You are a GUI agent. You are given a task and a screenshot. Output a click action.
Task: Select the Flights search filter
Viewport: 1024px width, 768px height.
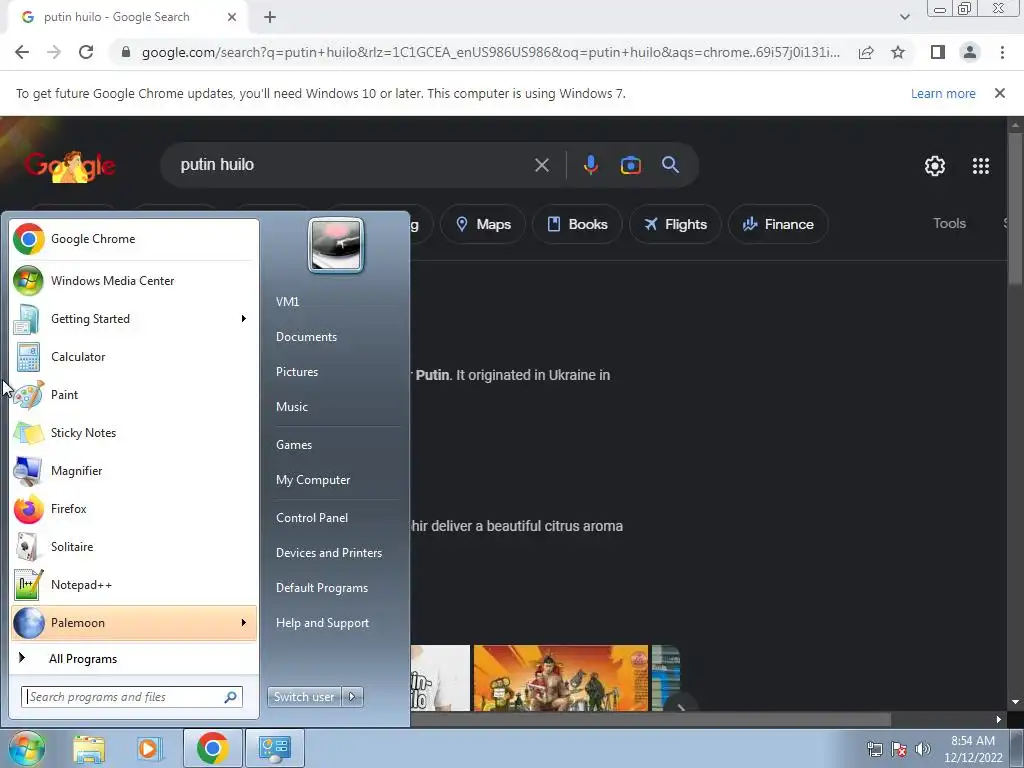(x=675, y=224)
